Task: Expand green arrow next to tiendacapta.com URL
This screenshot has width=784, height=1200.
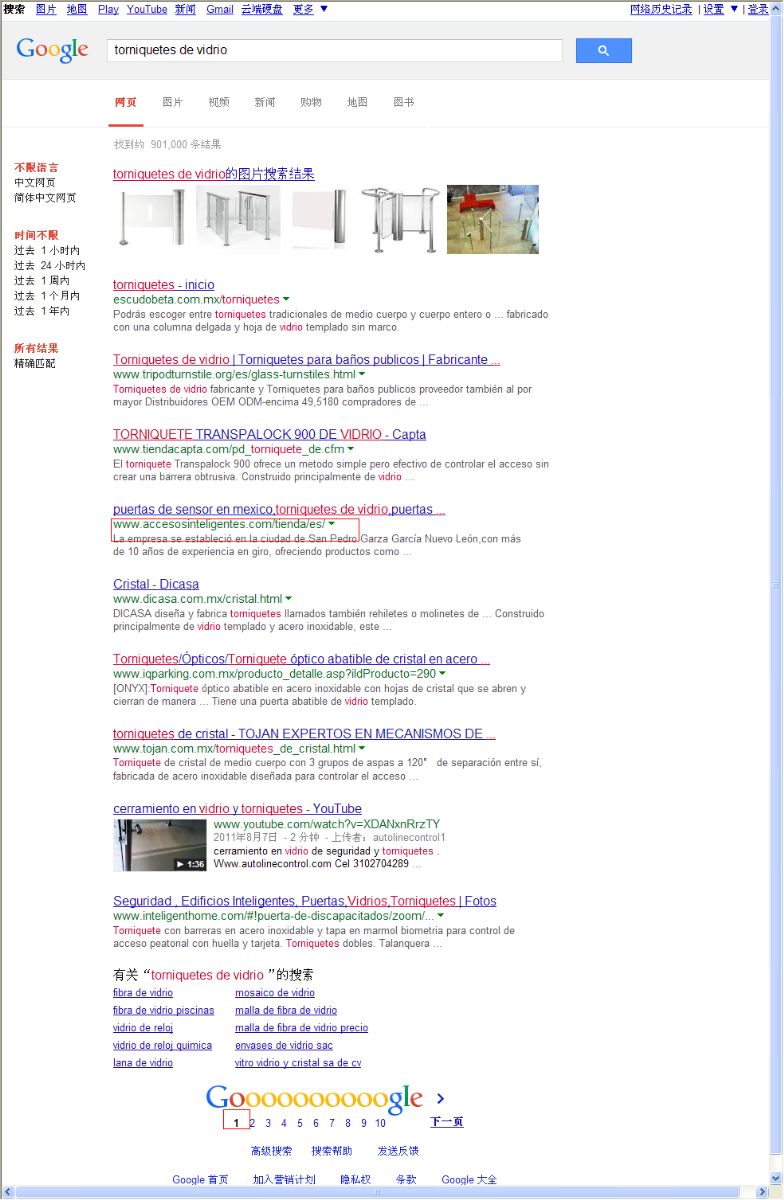Action: coord(350,449)
